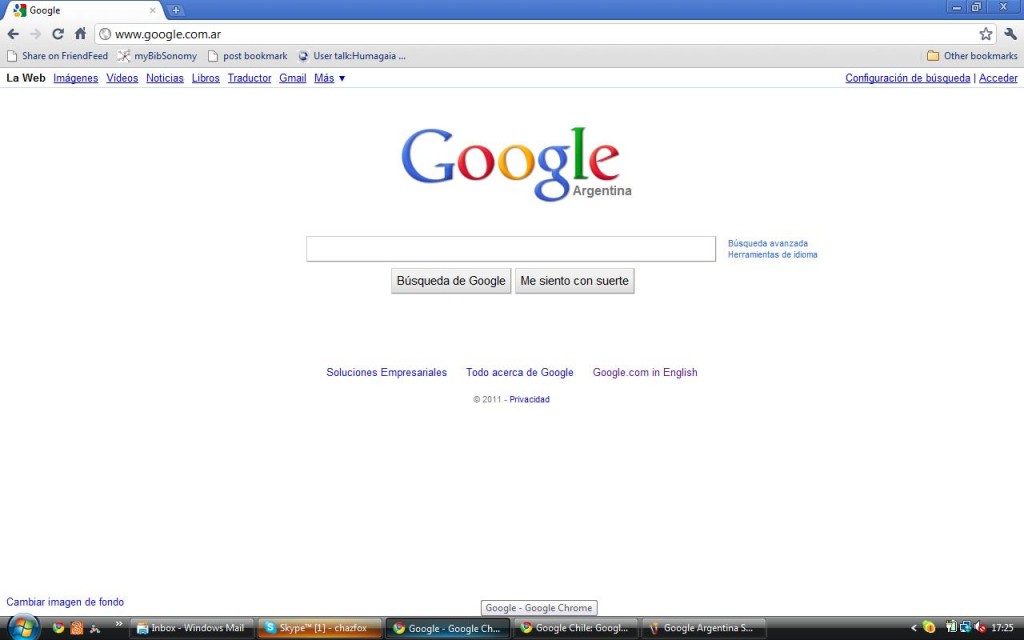Screen dimensions: 1024x640
Task: Select La Web in Google's top bar
Action: [26, 78]
